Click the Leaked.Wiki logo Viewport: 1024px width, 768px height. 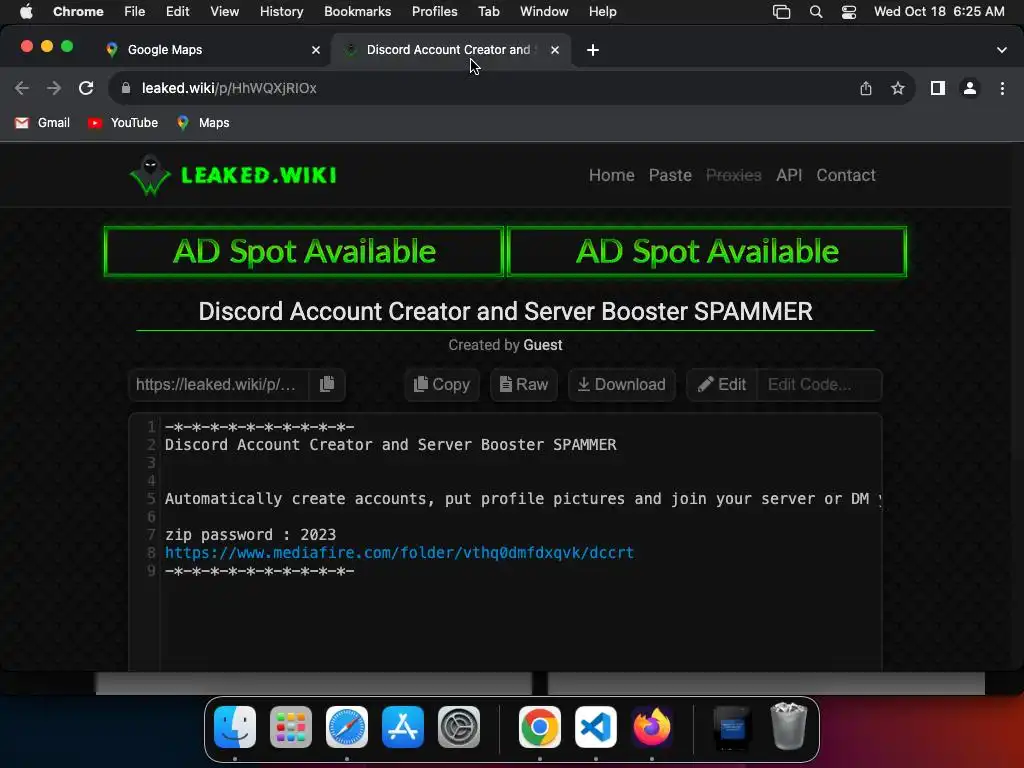(233, 175)
